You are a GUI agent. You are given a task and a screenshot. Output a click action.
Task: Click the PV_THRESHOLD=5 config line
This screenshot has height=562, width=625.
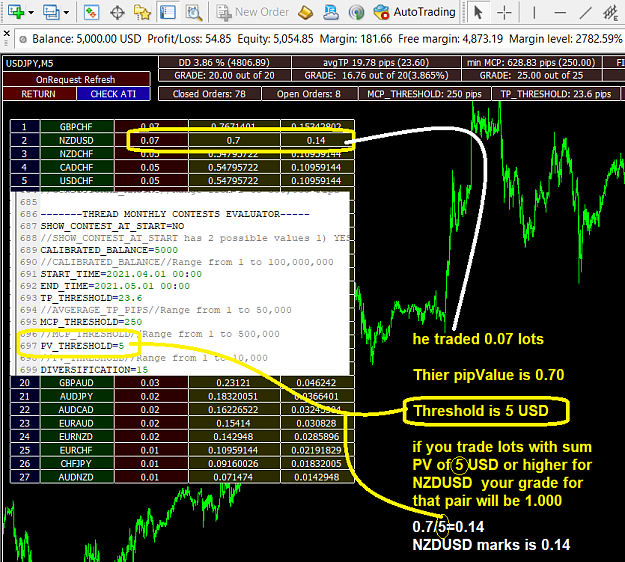pos(82,346)
